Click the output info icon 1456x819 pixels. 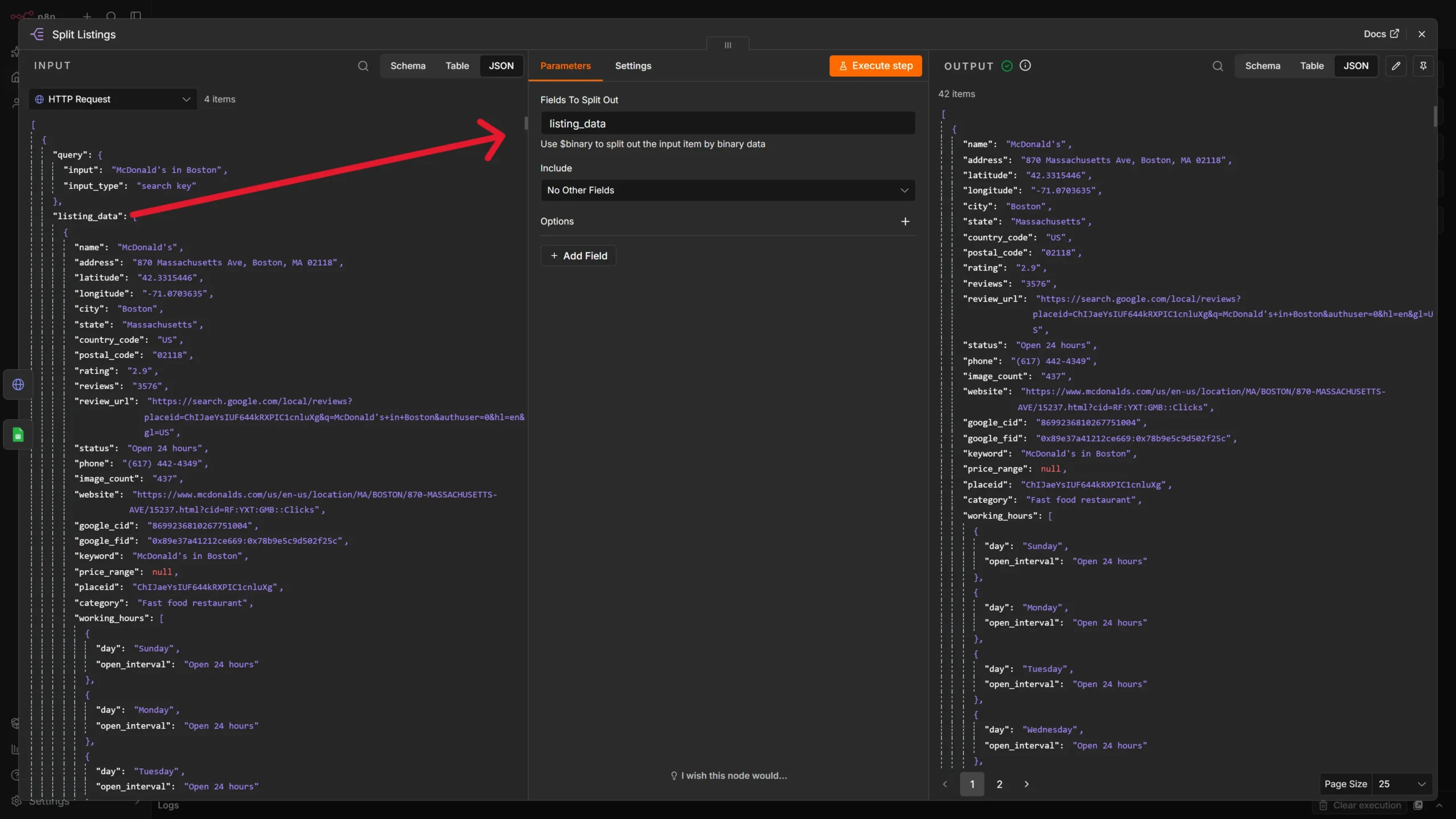click(x=1025, y=65)
